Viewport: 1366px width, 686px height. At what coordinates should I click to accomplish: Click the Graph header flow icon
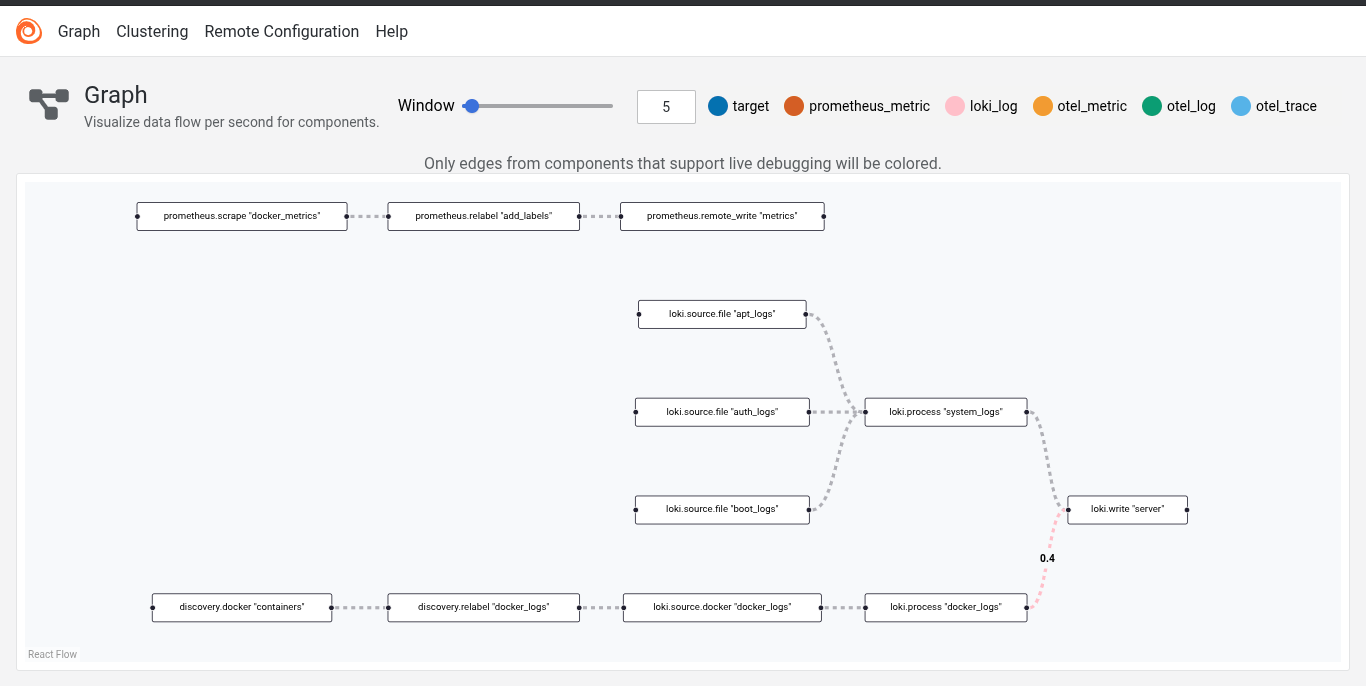tap(47, 104)
